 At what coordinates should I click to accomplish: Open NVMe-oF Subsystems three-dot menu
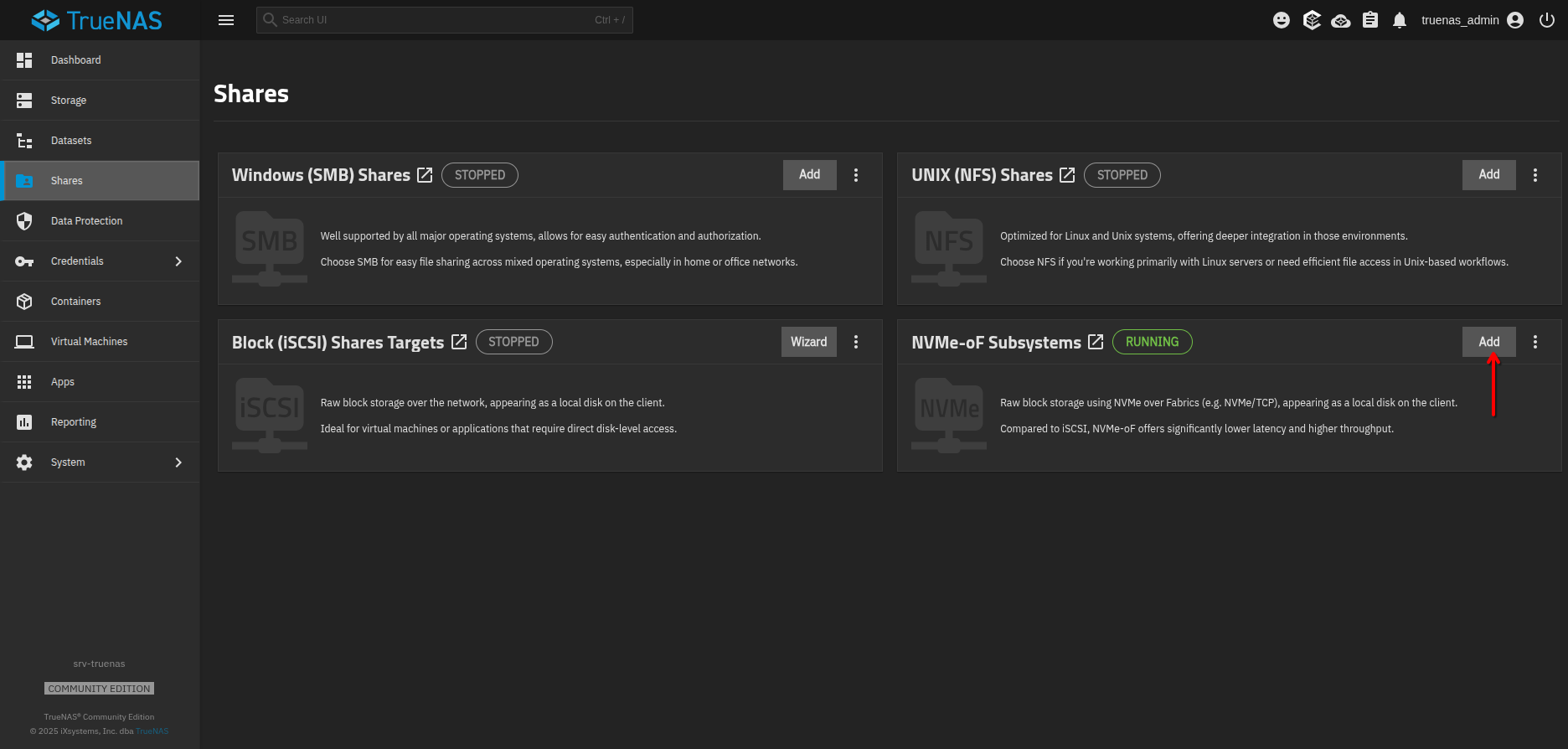[1535, 342]
